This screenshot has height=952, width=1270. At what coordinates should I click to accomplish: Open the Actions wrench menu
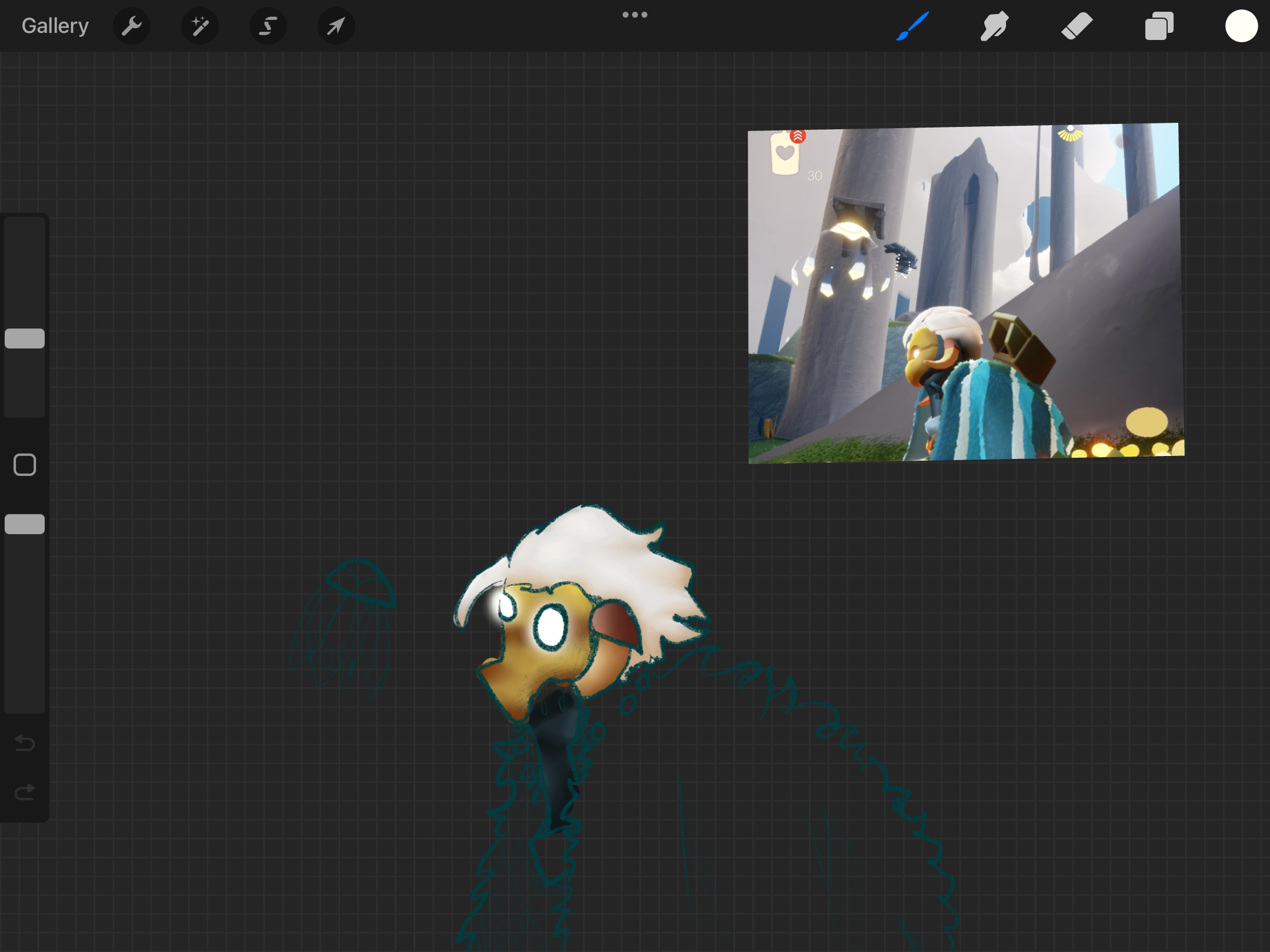coord(132,26)
